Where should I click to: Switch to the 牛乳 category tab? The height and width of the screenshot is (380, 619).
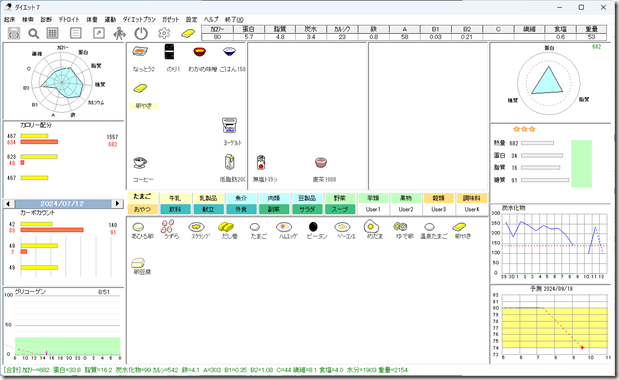[x=175, y=198]
